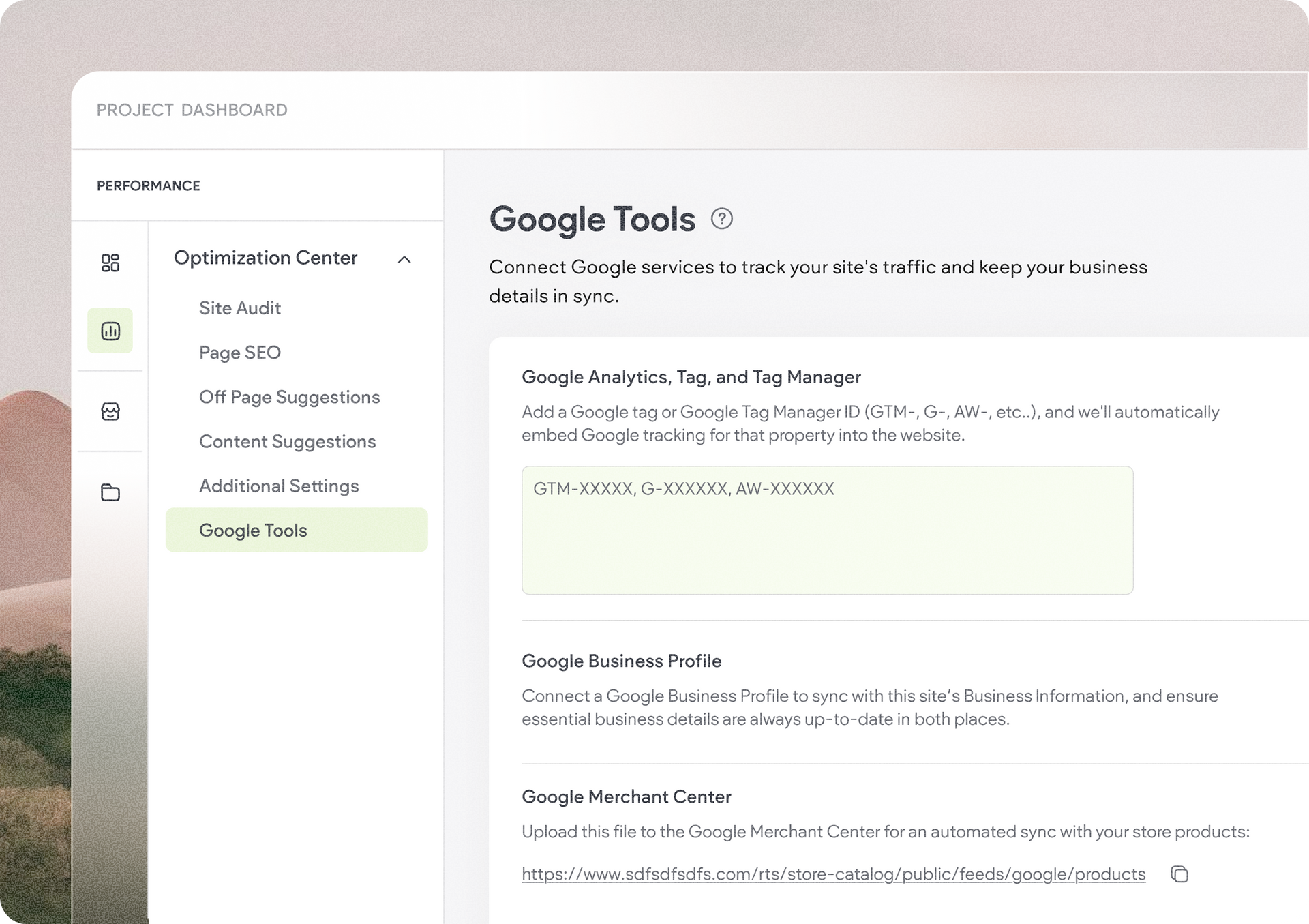Open the dashboard grid icon in sidebar
Image resolution: width=1309 pixels, height=924 pixels.
click(x=110, y=263)
